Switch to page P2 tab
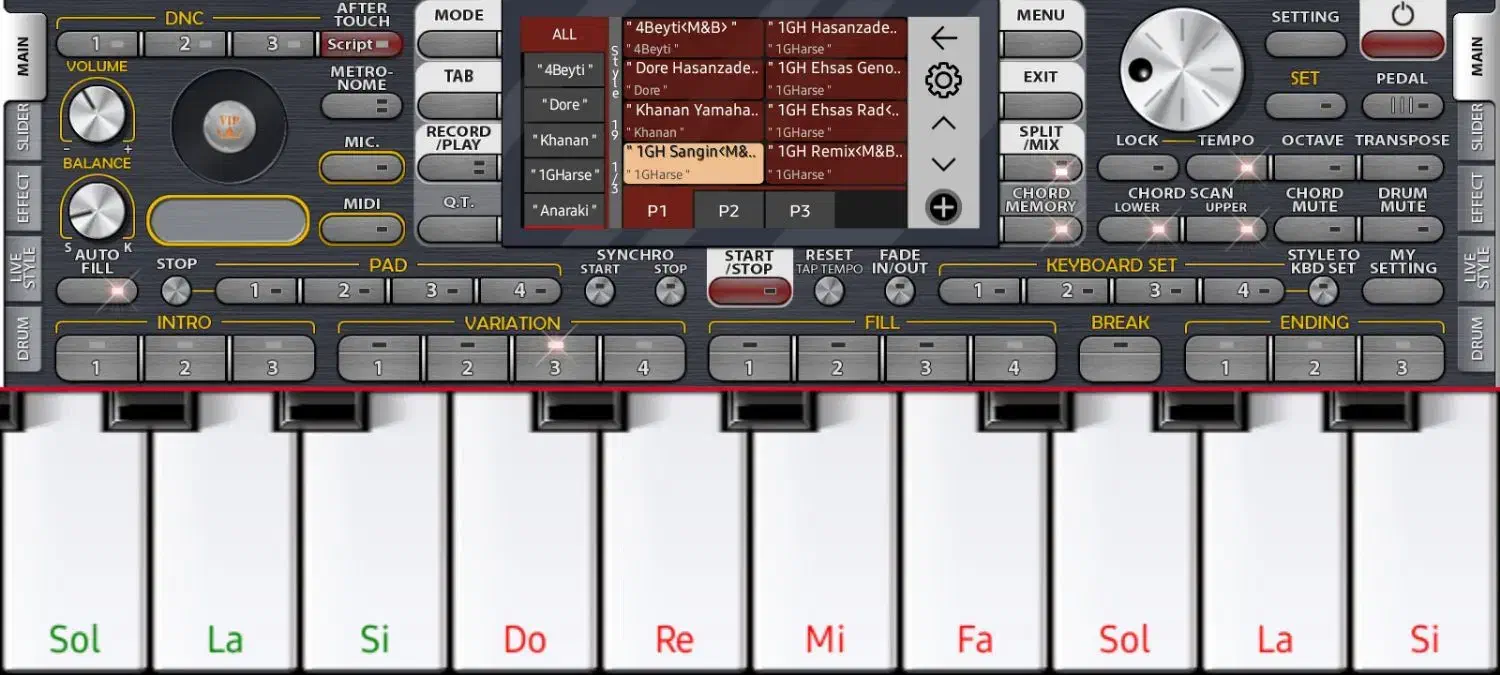This screenshot has height=675, width=1500. [x=728, y=211]
